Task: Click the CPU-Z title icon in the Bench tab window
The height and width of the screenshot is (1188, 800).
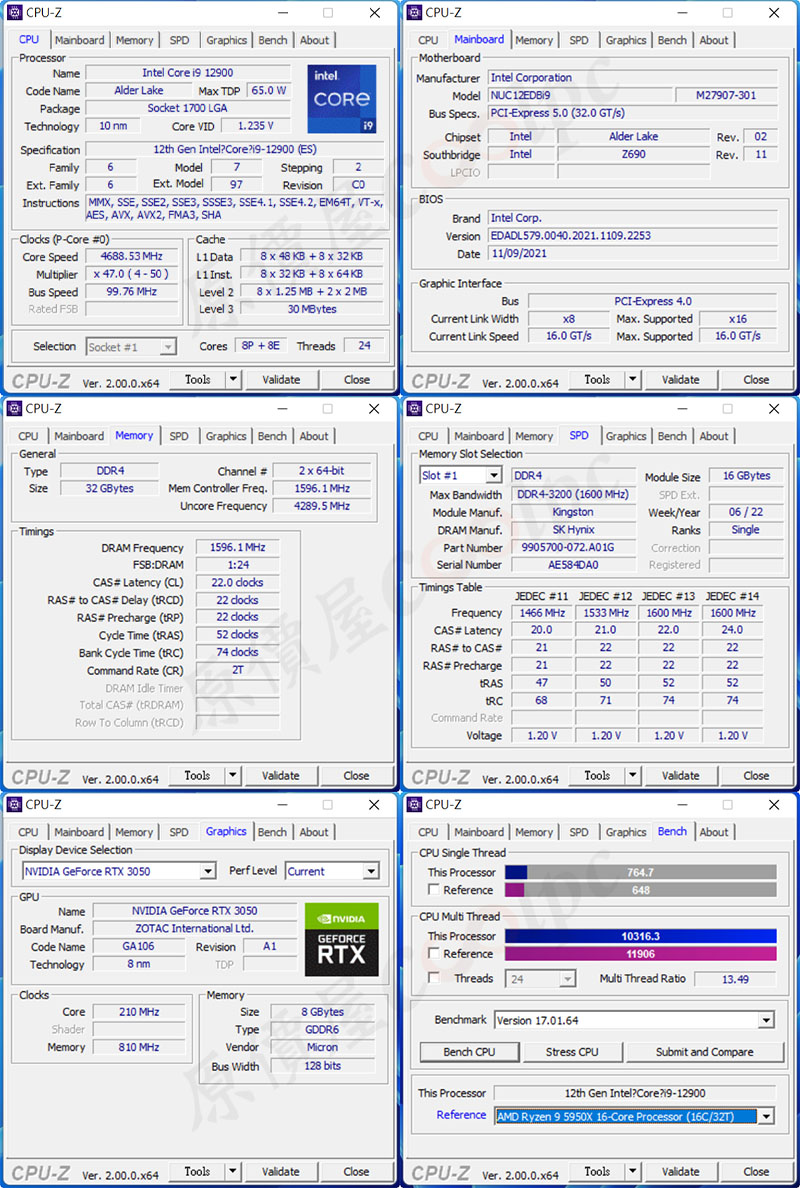Action: (414, 805)
